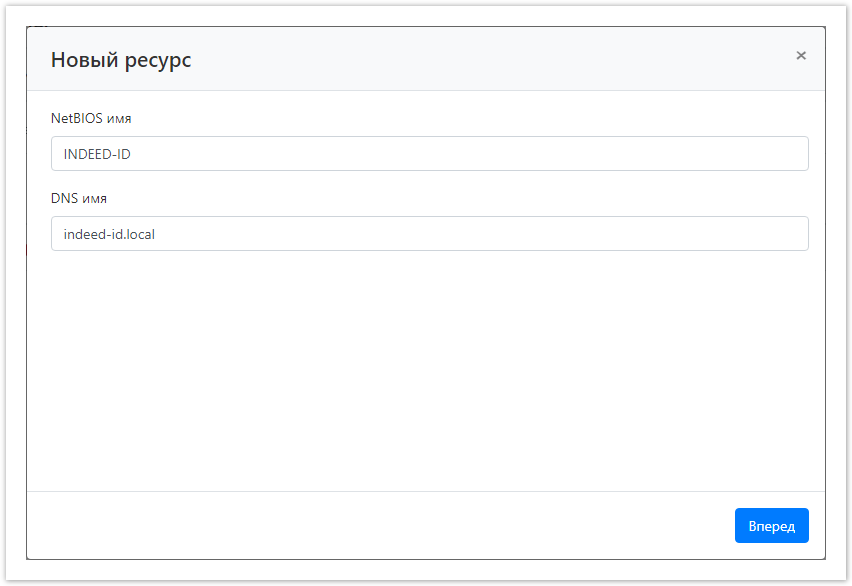Viewport: 852px width, 586px height.
Task: Place cursor in the indeed-id.local text
Action: (x=109, y=234)
